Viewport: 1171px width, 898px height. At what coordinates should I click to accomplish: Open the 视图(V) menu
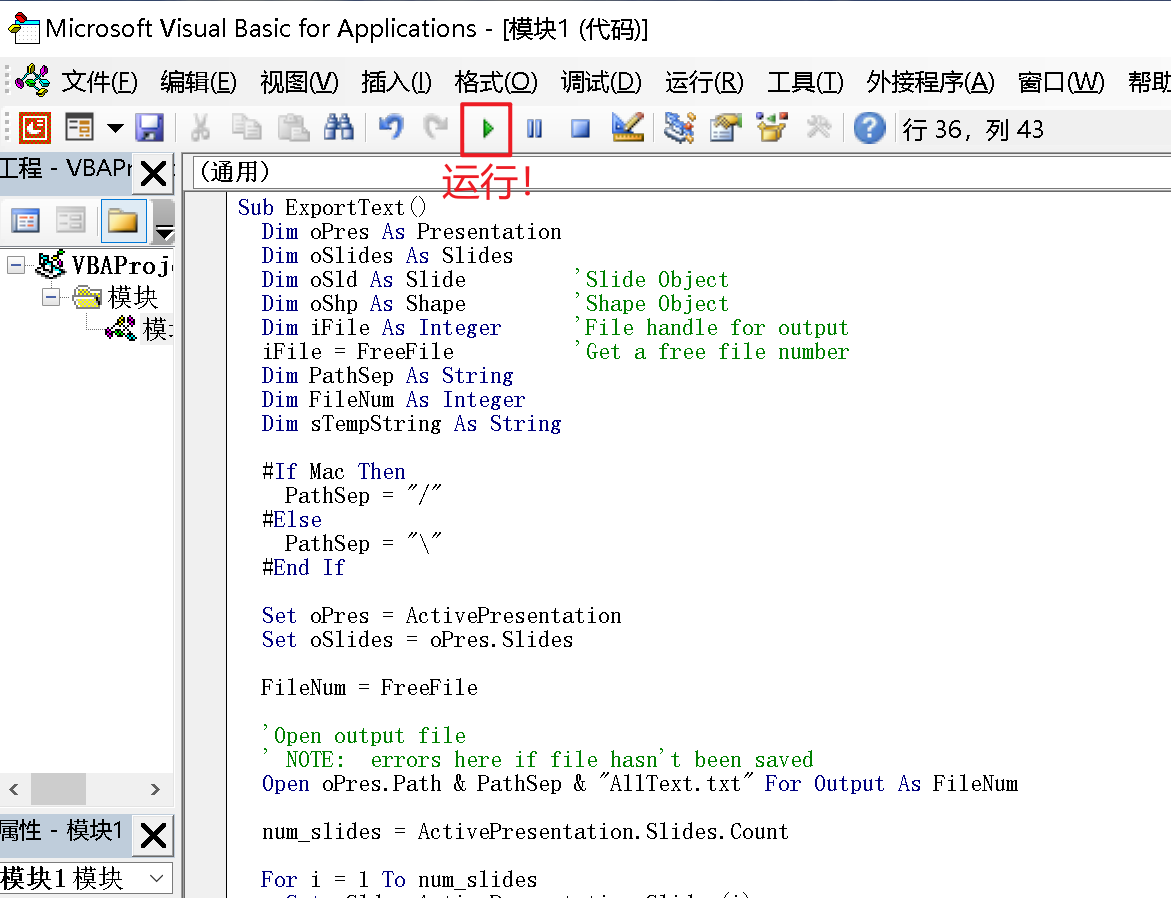click(x=299, y=81)
